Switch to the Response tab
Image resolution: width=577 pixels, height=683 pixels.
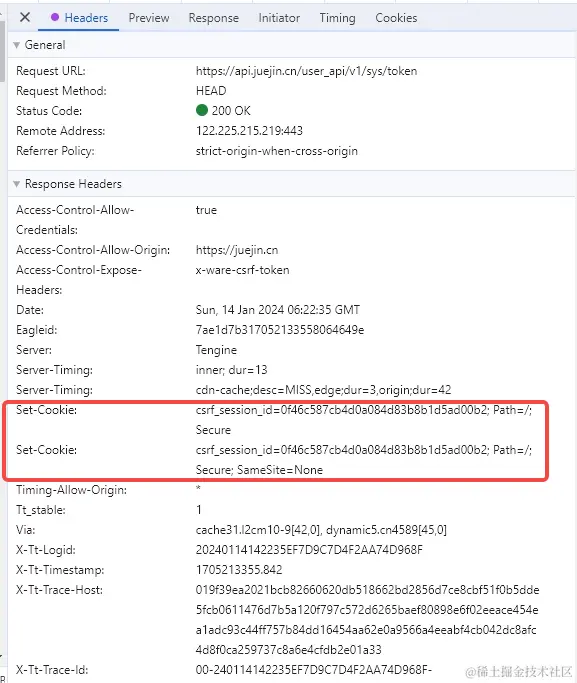coord(213,18)
